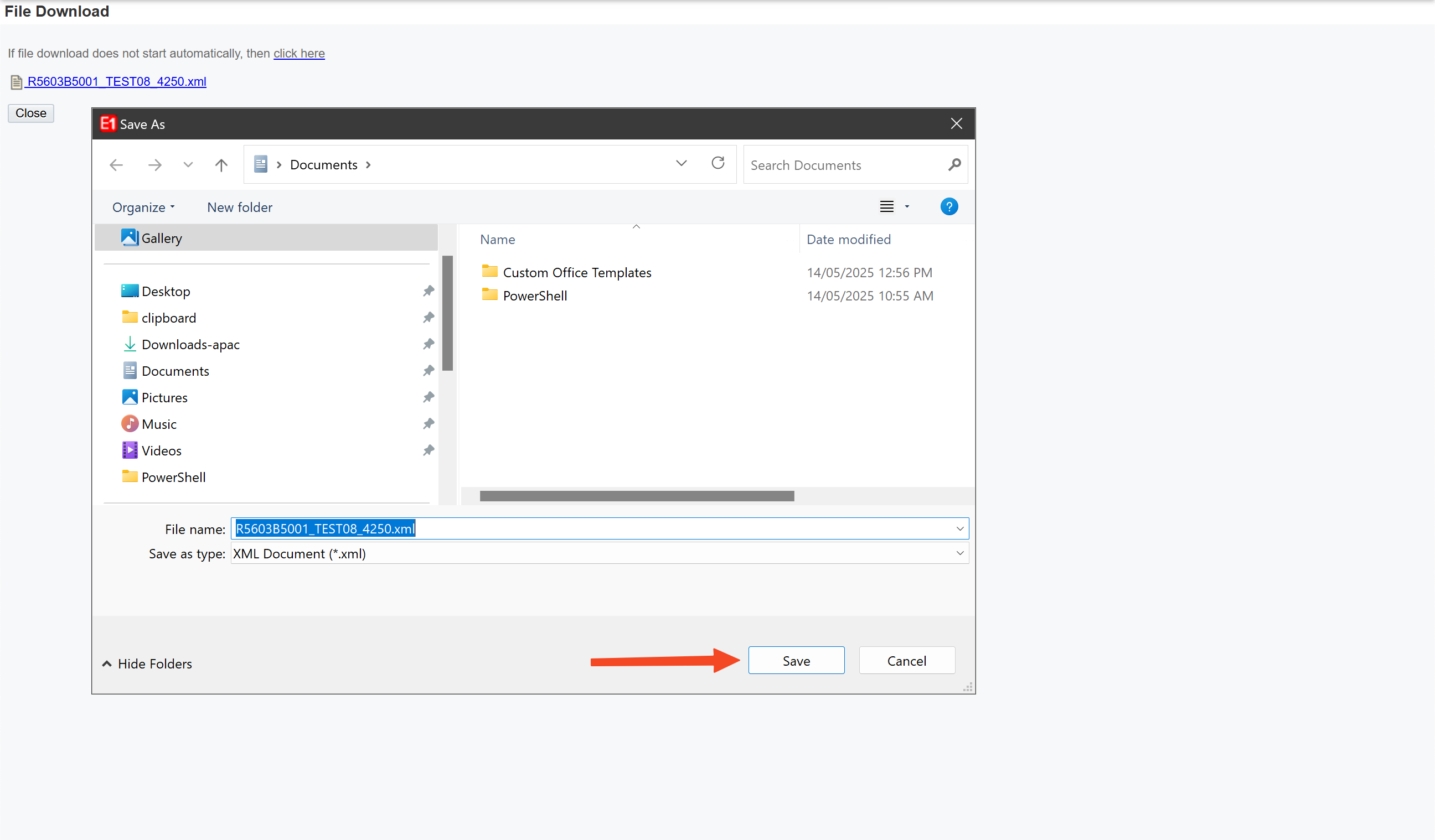The width and height of the screenshot is (1435, 840).
Task: Expand the recent locations chevron
Action: (188, 165)
